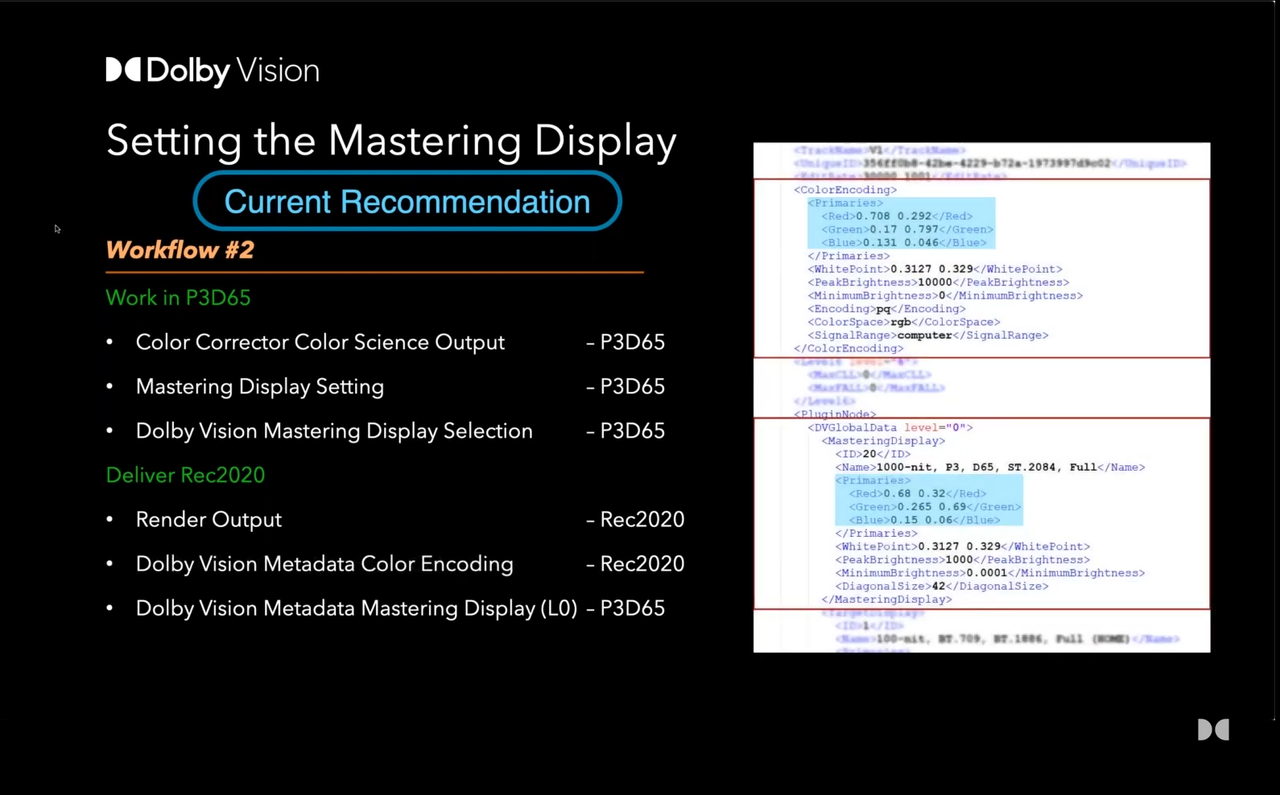Screen dimensions: 1280x795
Task: Click the Blue 0.15 0.06 XML line
Action: click(x=924, y=520)
